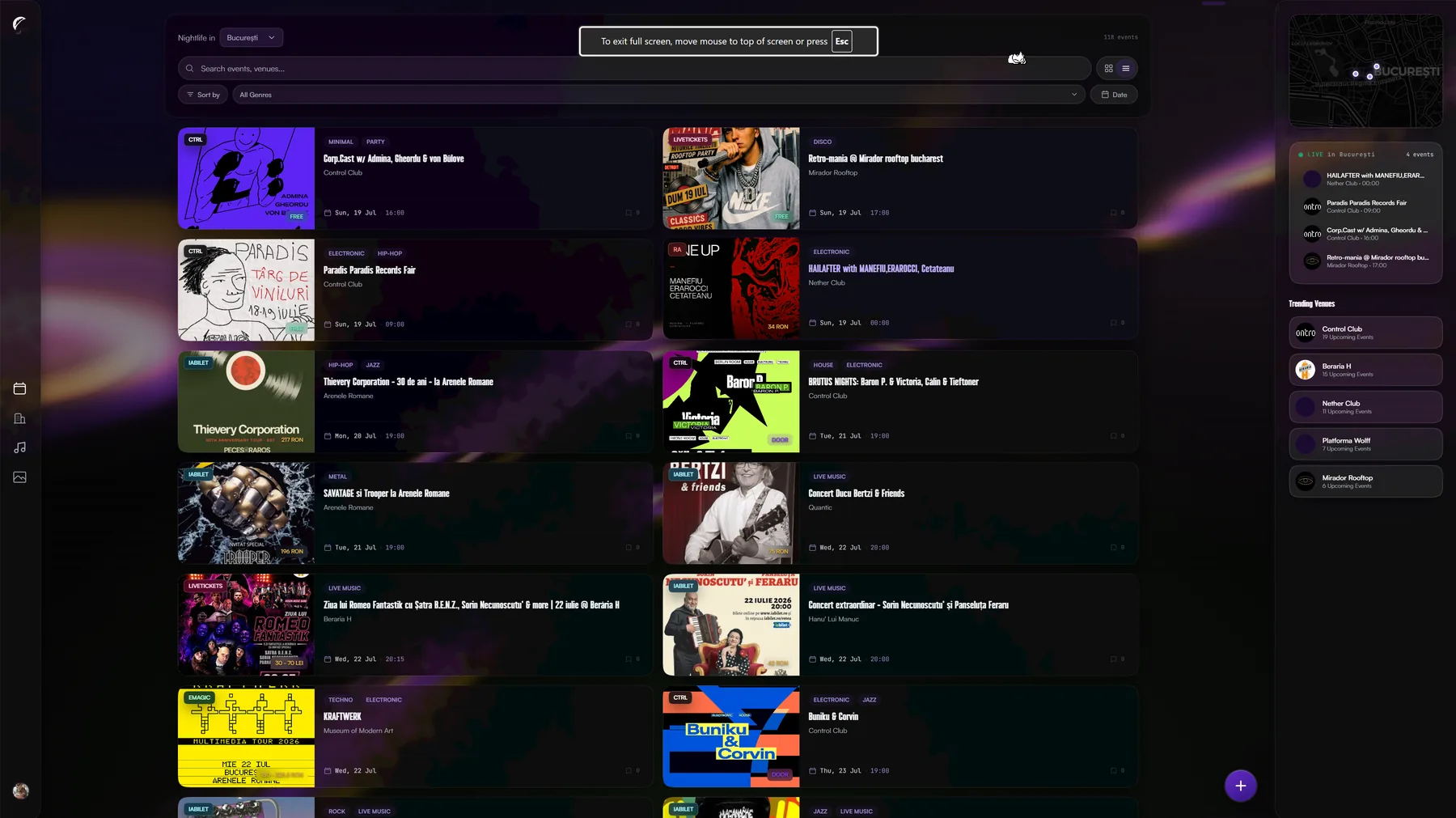Viewport: 1456px width, 818px height.
Task: Click the search magnifier icon
Action: (x=189, y=69)
